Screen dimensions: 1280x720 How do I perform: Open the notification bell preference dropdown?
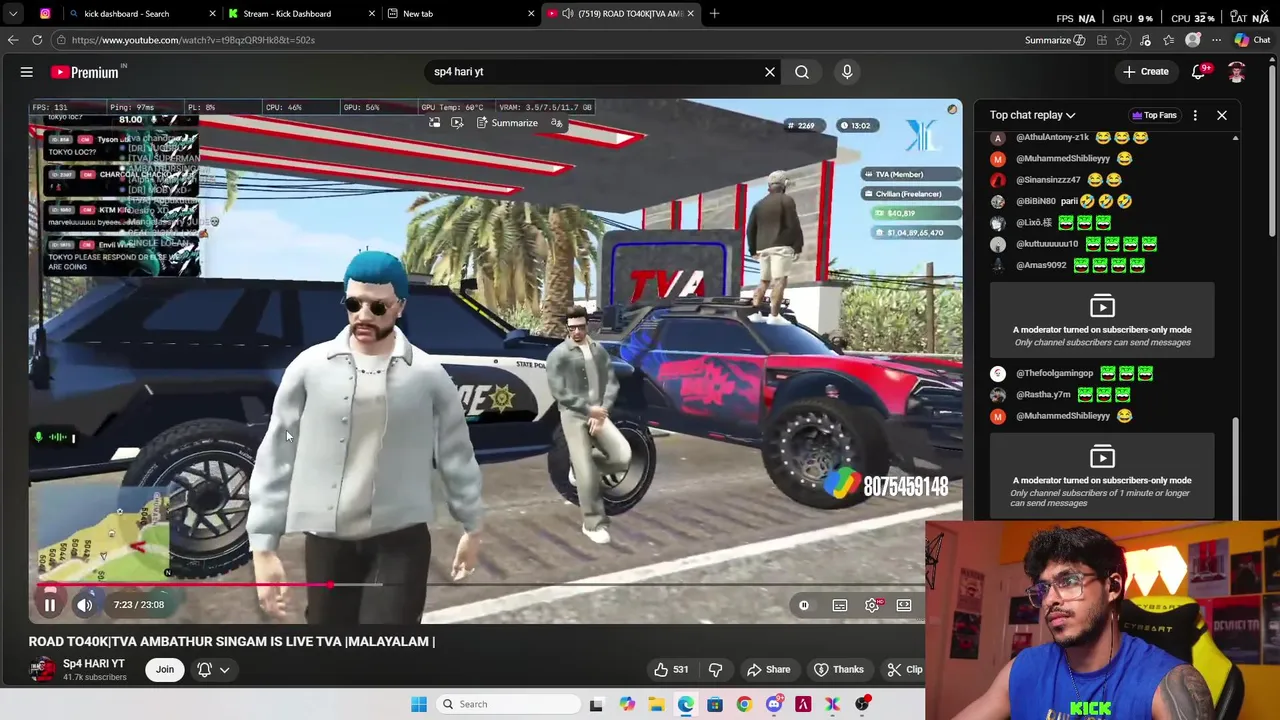point(214,670)
